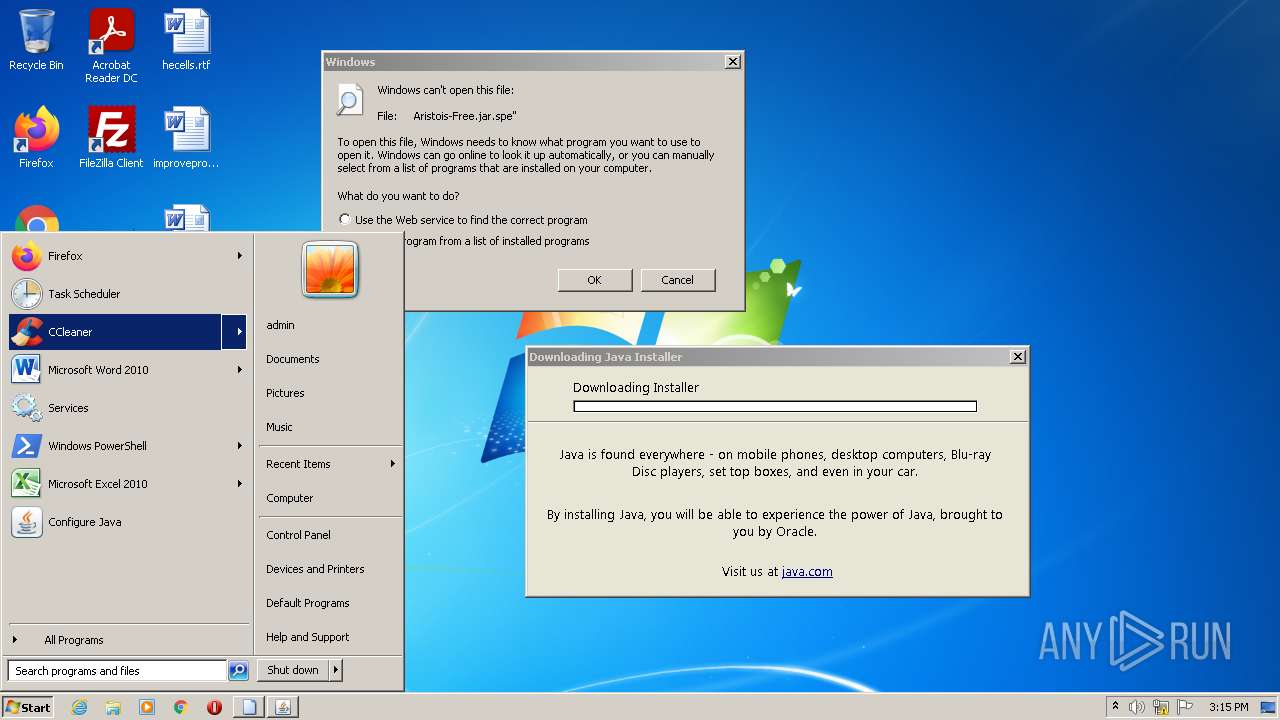This screenshot has width=1280, height=720.
Task: Open Help and Support
Action: pos(308,637)
